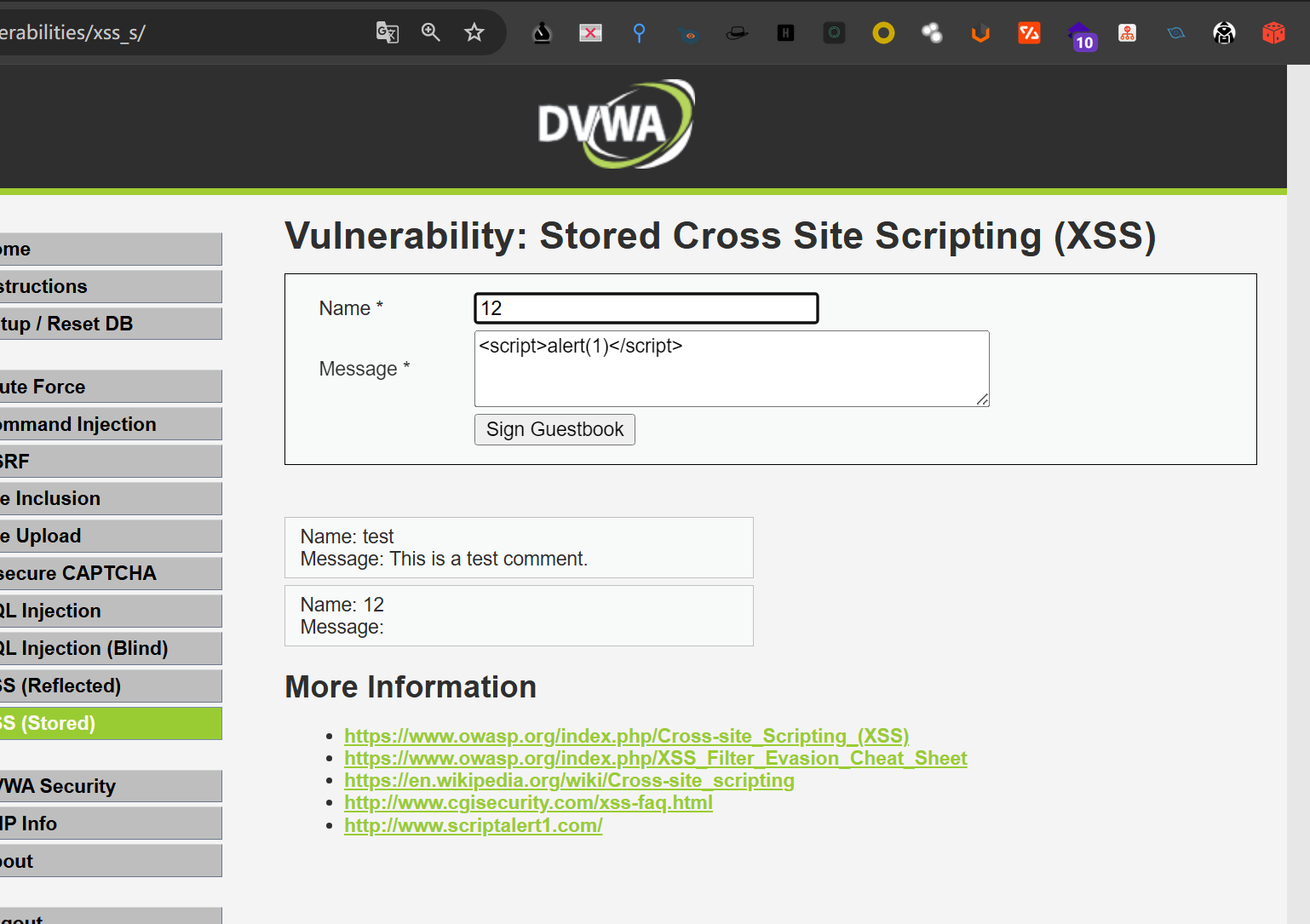
Task: Open the PHP Info page
Action: [x=111, y=824]
